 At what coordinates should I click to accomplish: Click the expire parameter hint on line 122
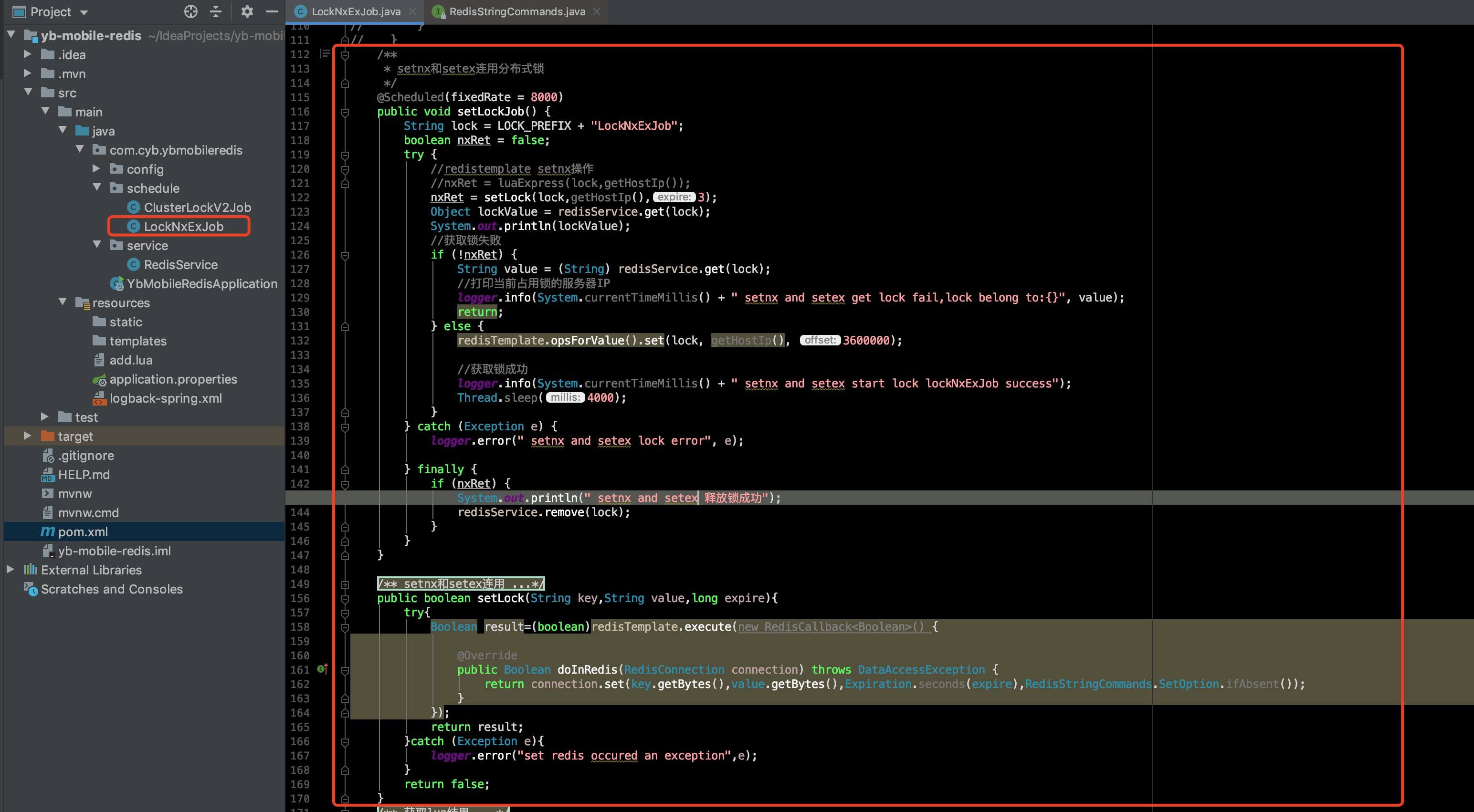[674, 198]
